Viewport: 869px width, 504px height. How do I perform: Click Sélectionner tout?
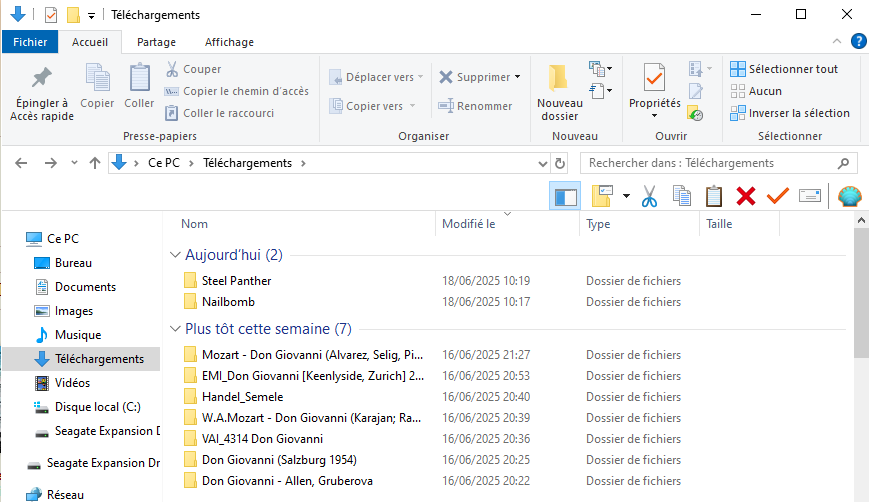tap(784, 69)
